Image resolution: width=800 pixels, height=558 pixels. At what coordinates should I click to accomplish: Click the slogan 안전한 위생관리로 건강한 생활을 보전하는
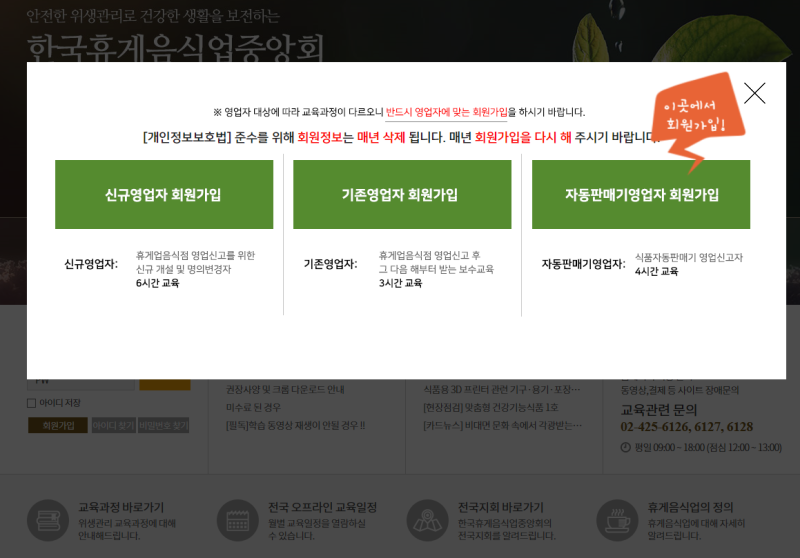click(153, 16)
